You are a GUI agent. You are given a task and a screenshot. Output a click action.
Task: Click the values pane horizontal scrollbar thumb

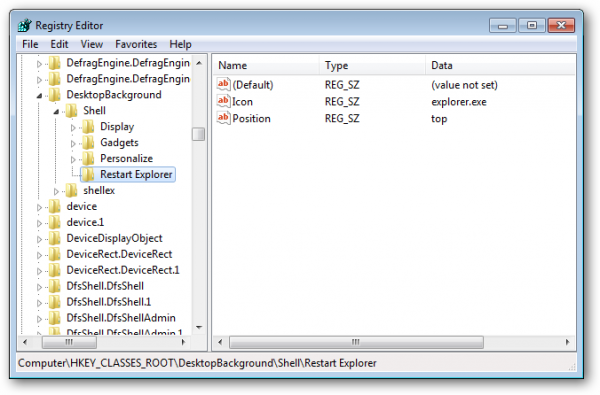(356, 342)
